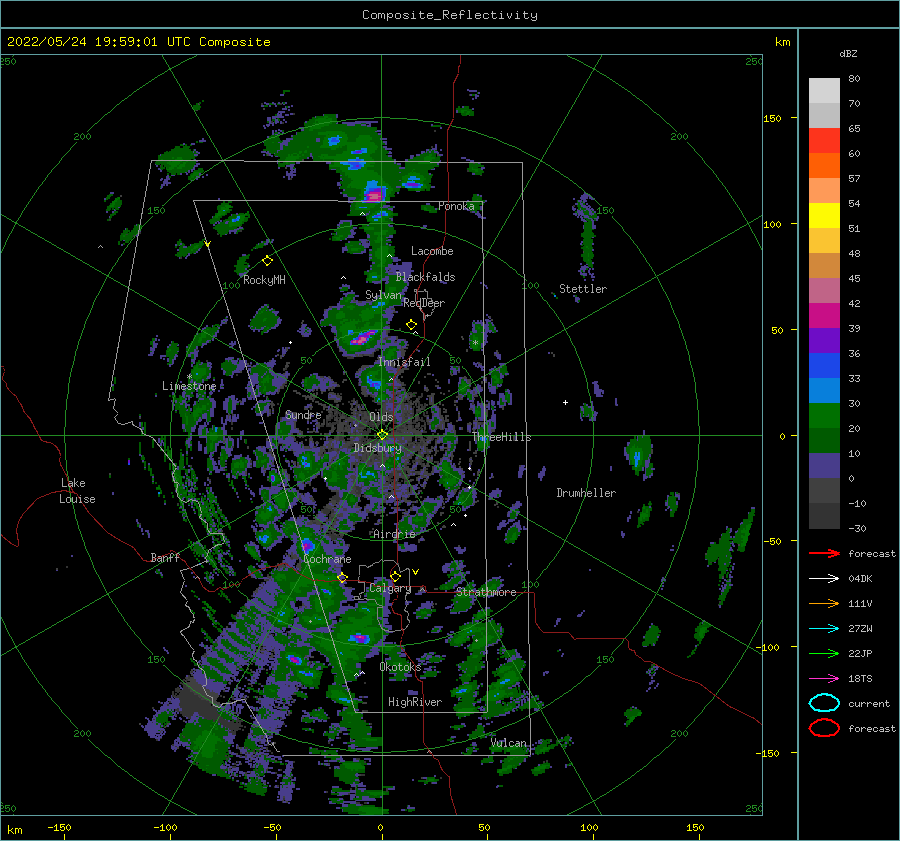
Task: Click the Olds label near radar center
Action: click(381, 417)
